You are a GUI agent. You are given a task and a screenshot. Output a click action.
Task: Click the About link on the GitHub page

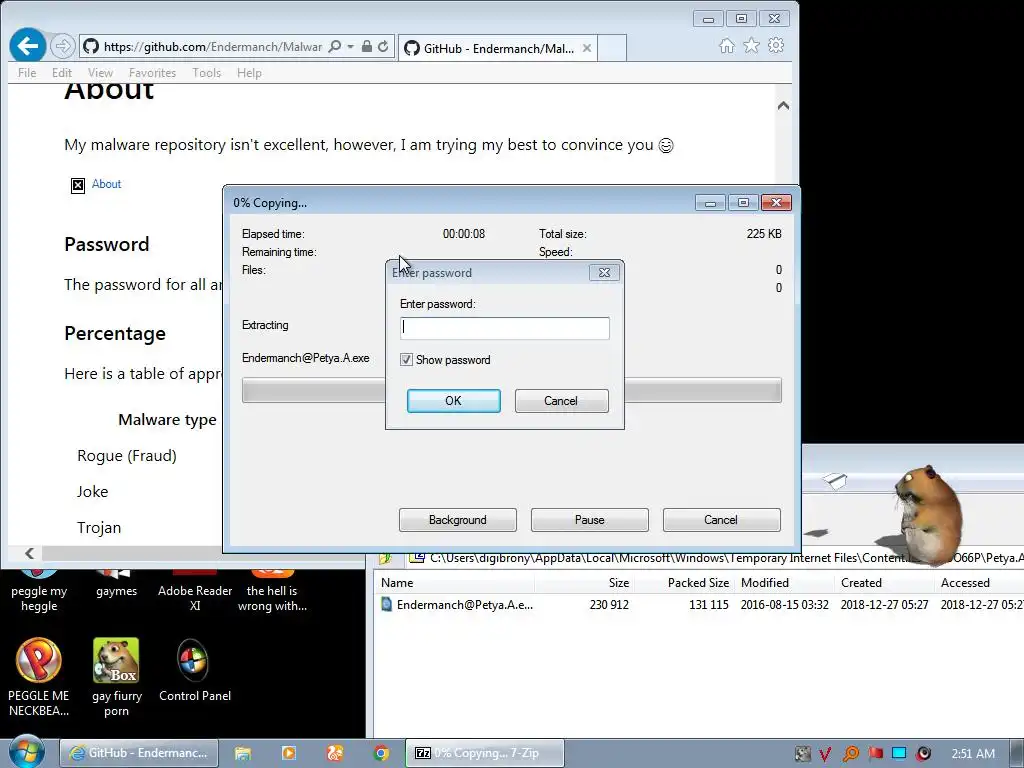(106, 184)
